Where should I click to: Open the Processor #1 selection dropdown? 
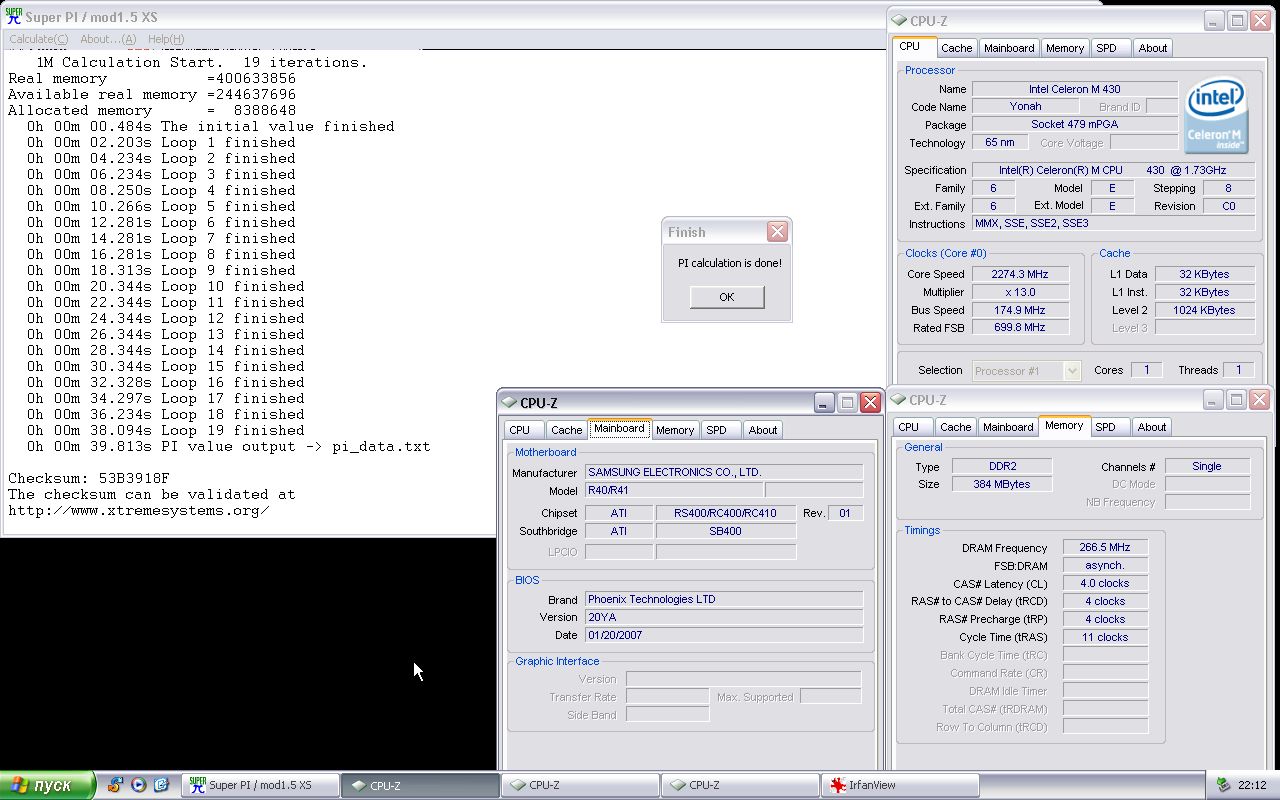[x=1027, y=370]
